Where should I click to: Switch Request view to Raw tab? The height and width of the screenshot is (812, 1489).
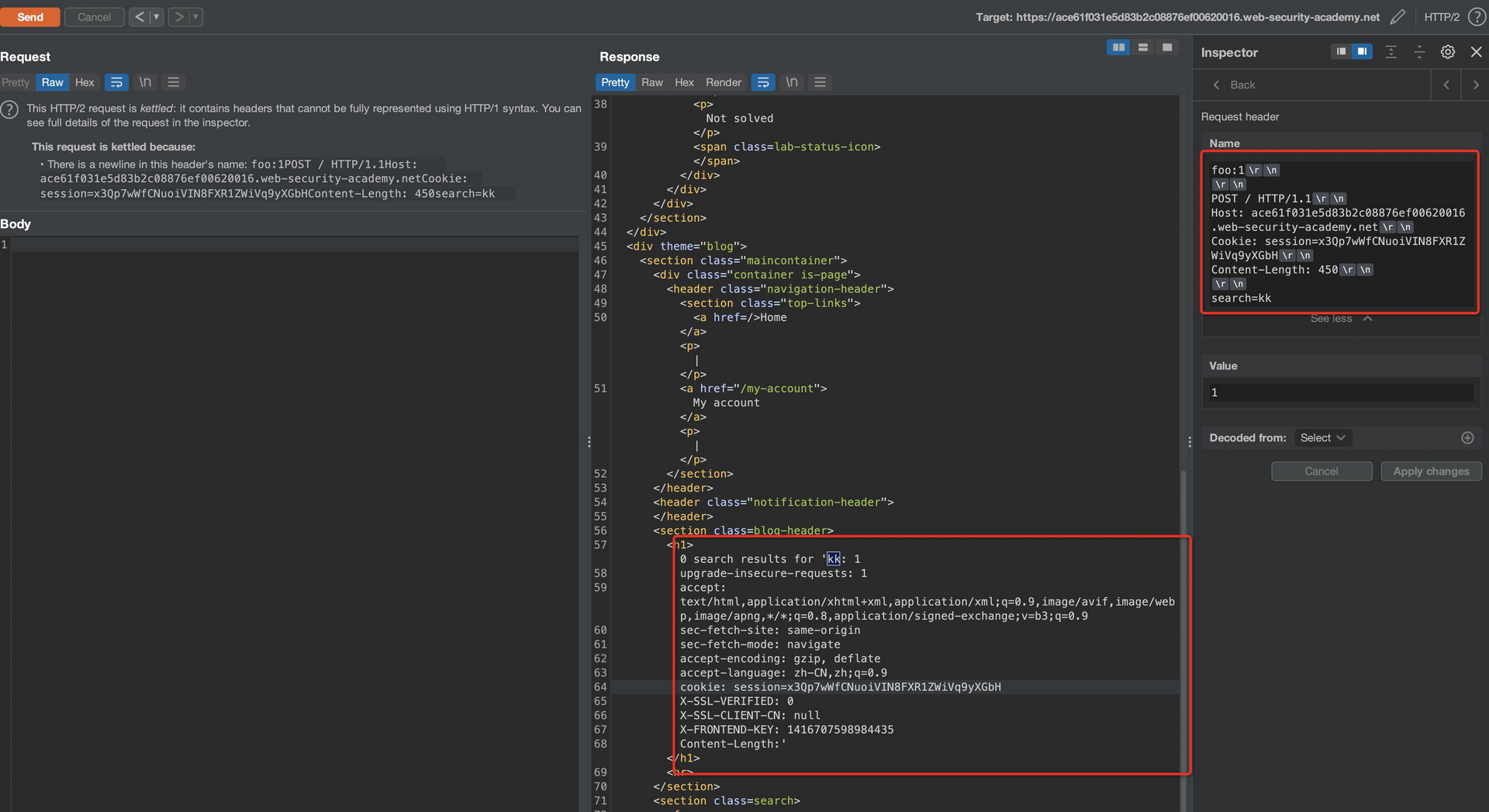(52, 82)
